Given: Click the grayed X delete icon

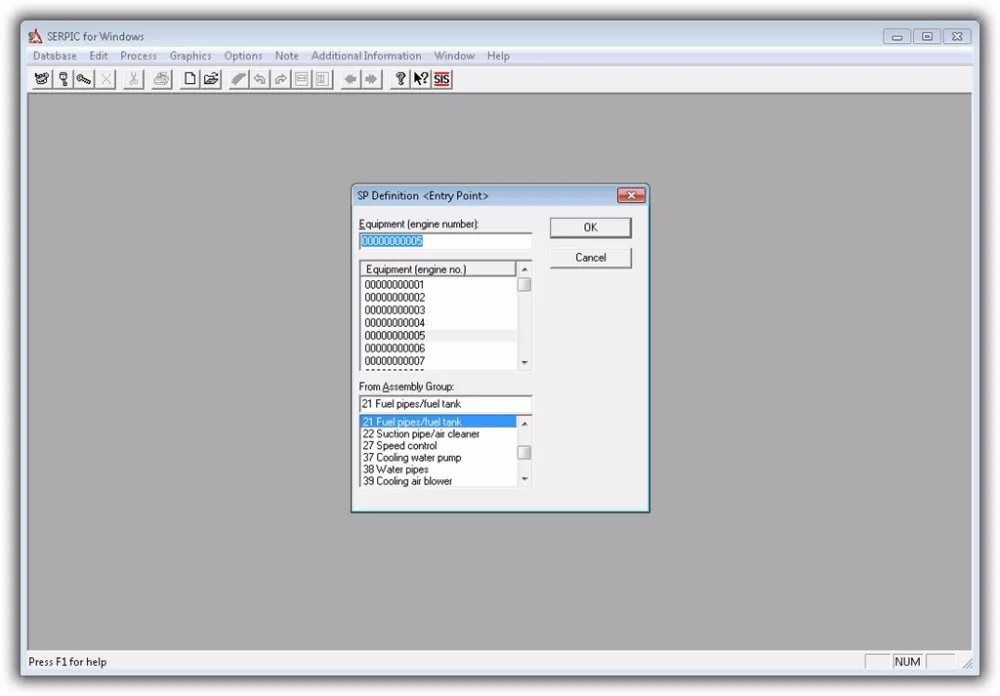Looking at the screenshot, I should coord(106,79).
